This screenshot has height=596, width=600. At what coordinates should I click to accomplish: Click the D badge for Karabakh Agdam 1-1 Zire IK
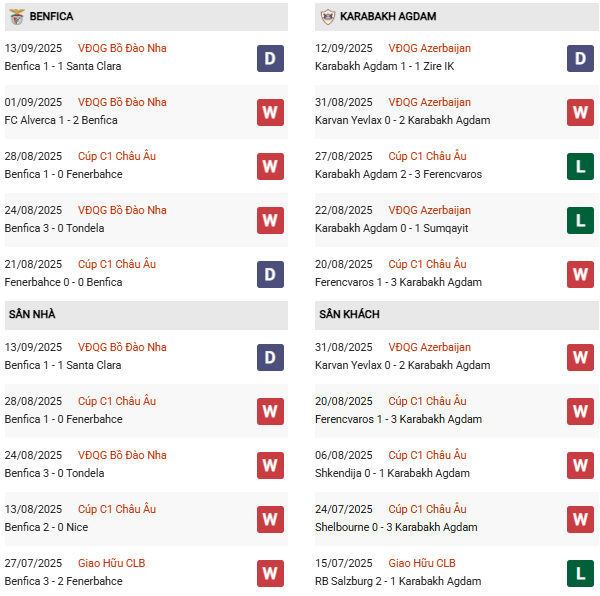click(580, 58)
